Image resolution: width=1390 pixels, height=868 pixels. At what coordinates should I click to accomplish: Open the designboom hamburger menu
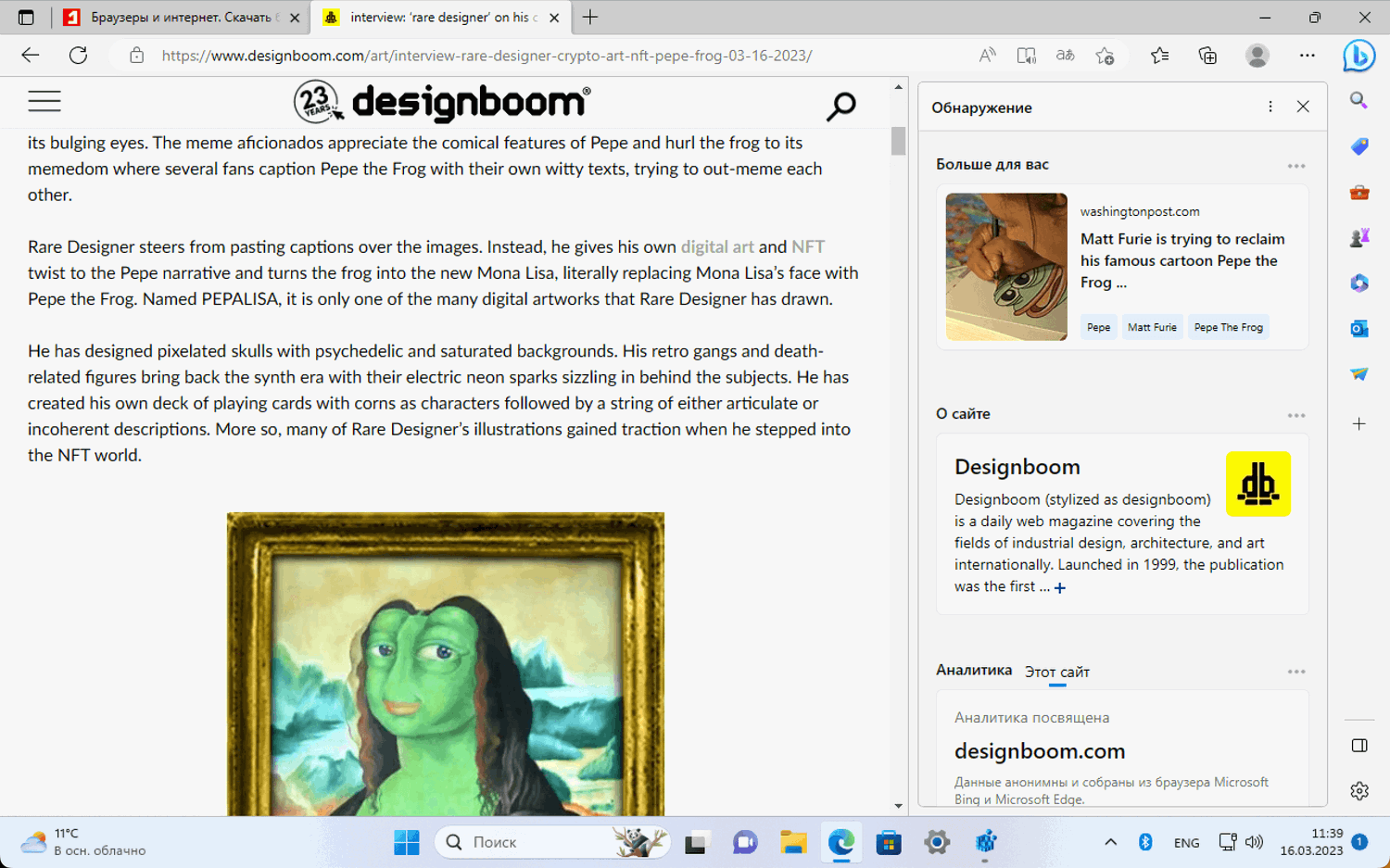pyautogui.click(x=44, y=101)
